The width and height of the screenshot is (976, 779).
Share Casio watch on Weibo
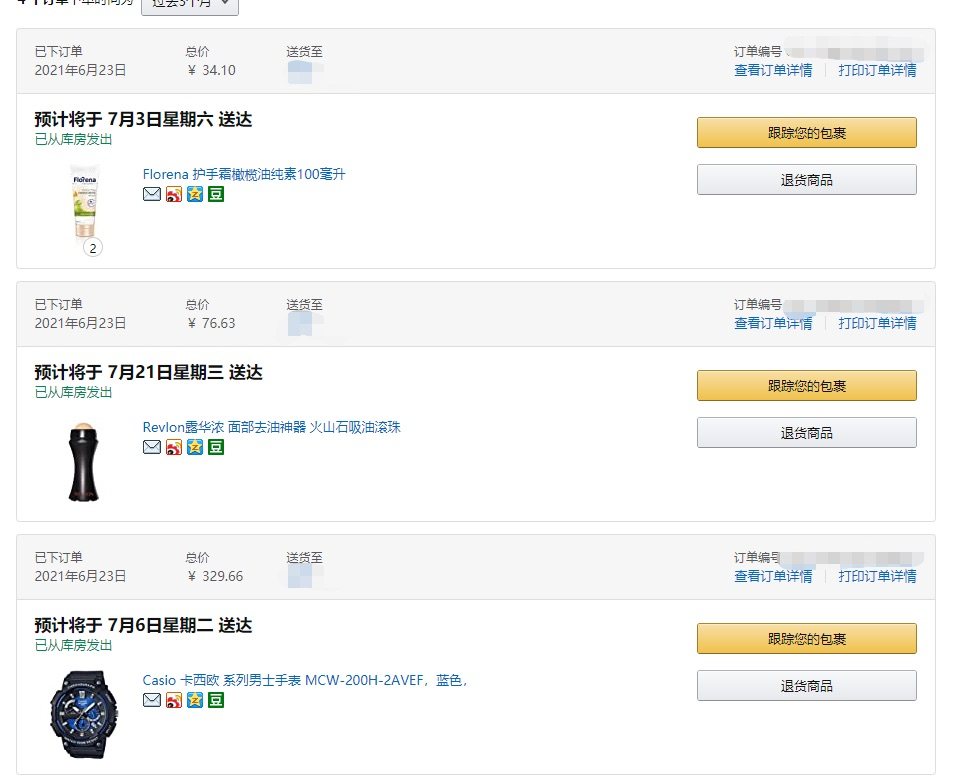point(173,700)
